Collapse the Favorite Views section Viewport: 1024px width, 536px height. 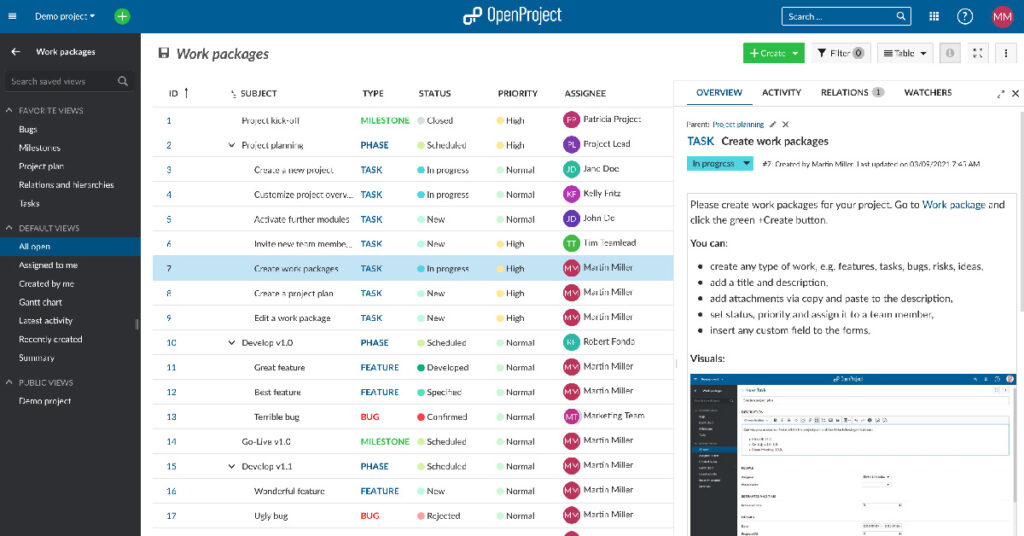9,111
